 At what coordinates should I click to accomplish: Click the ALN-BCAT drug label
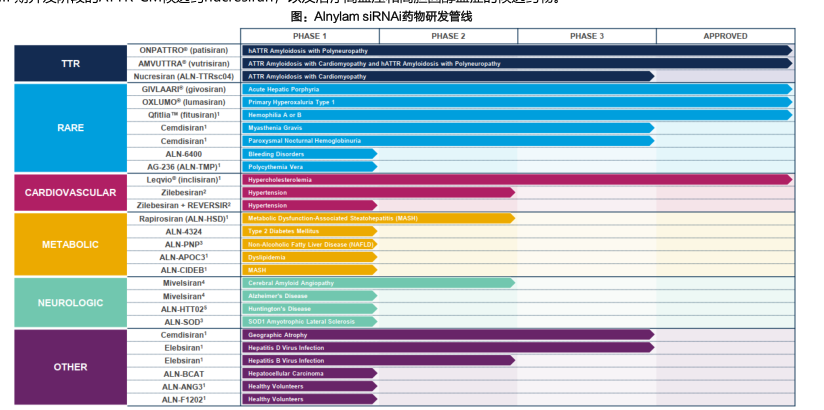coord(184,373)
